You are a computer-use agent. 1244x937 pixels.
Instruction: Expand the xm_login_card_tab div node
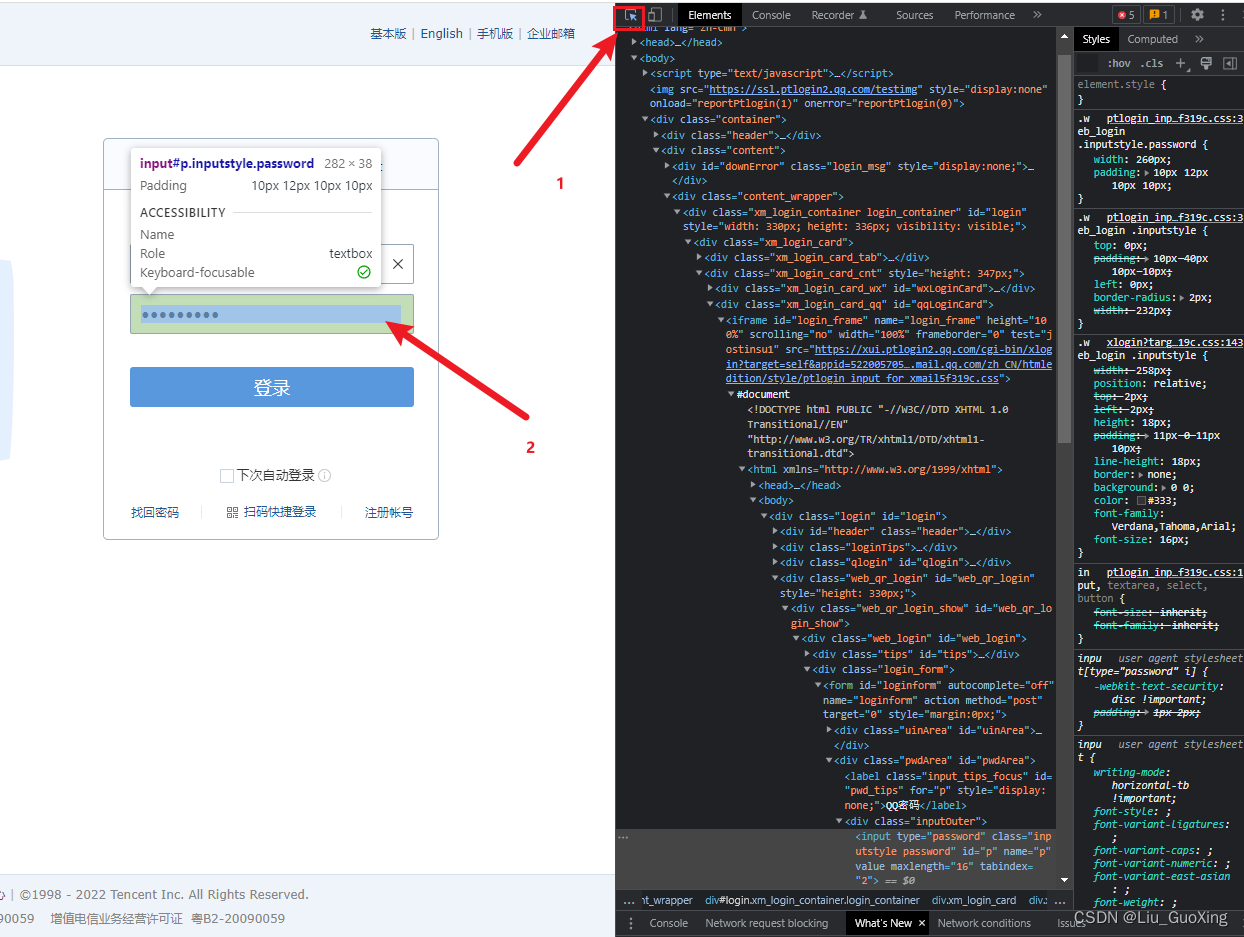(700, 257)
